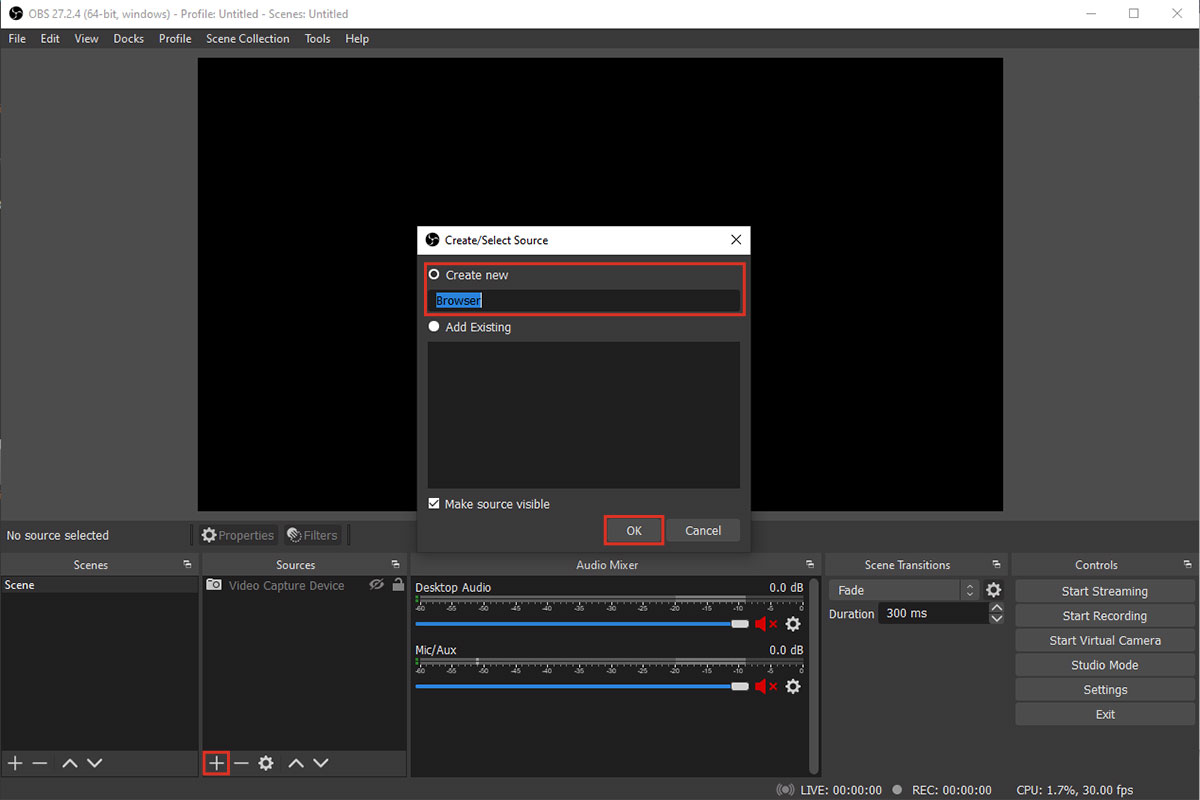Viewport: 1200px width, 800px height.
Task: Select Video Capture Device source row
Action: click(x=304, y=585)
